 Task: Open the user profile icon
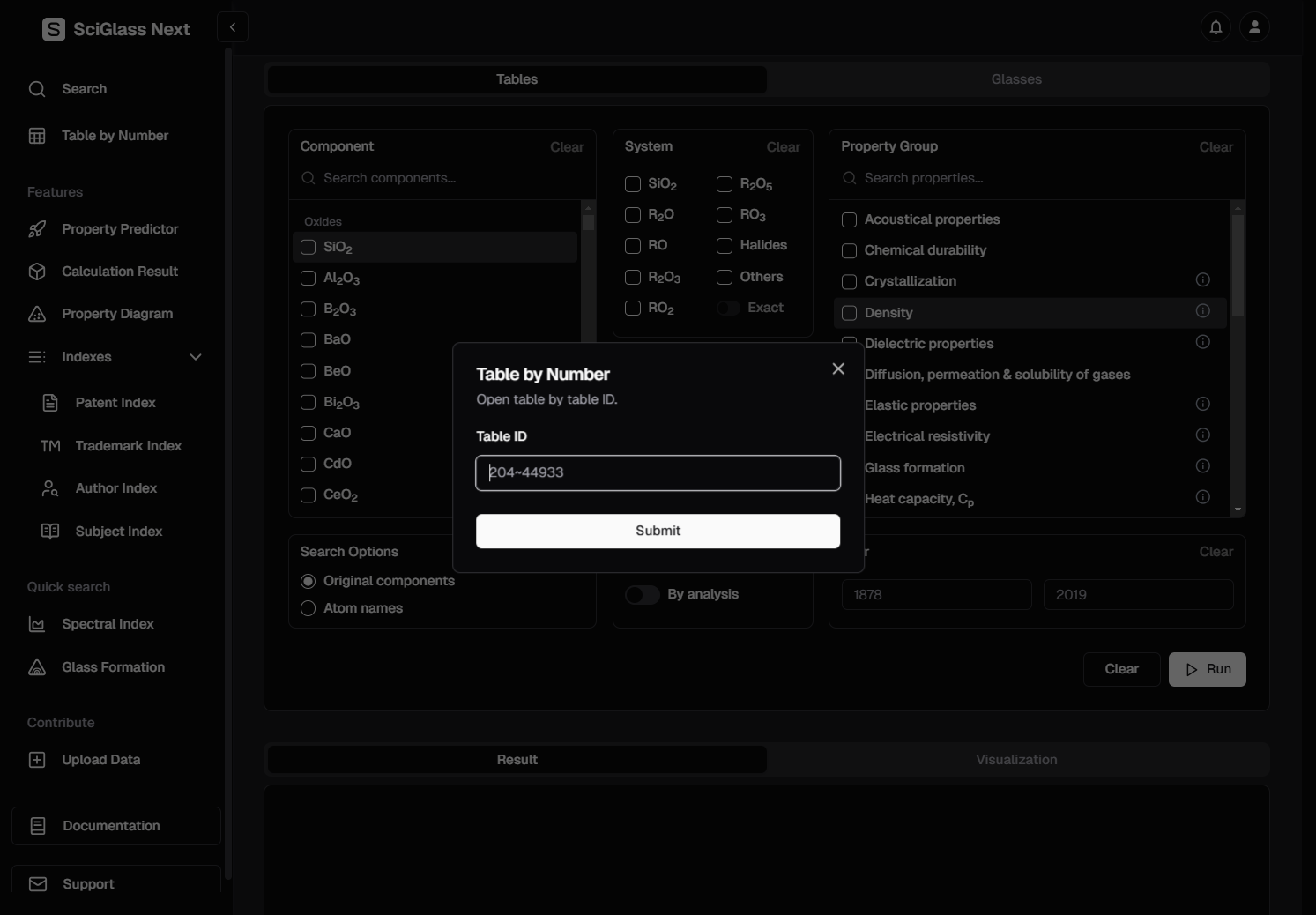pos(1254,27)
